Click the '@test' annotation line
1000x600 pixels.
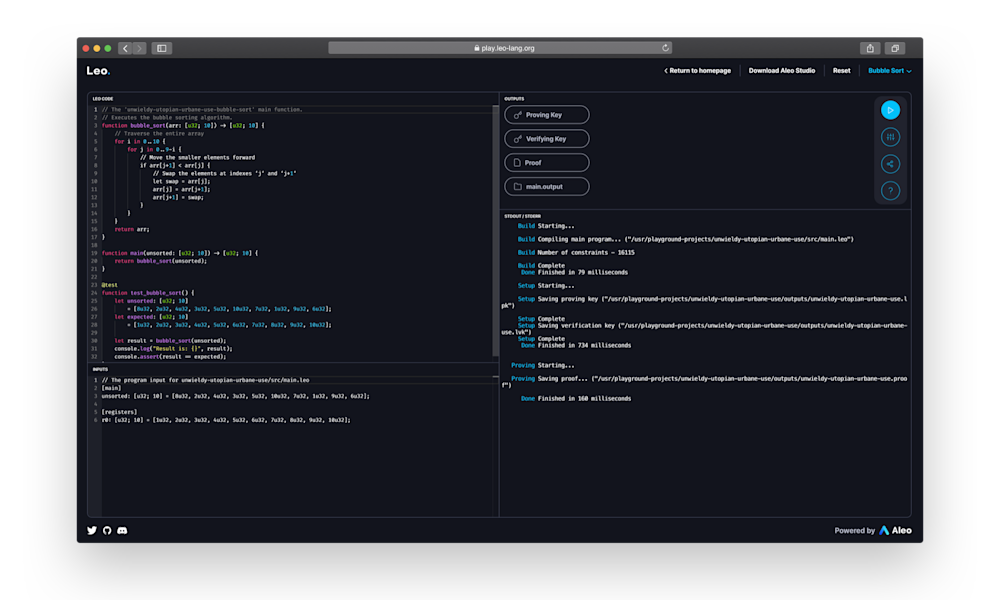(x=110, y=285)
